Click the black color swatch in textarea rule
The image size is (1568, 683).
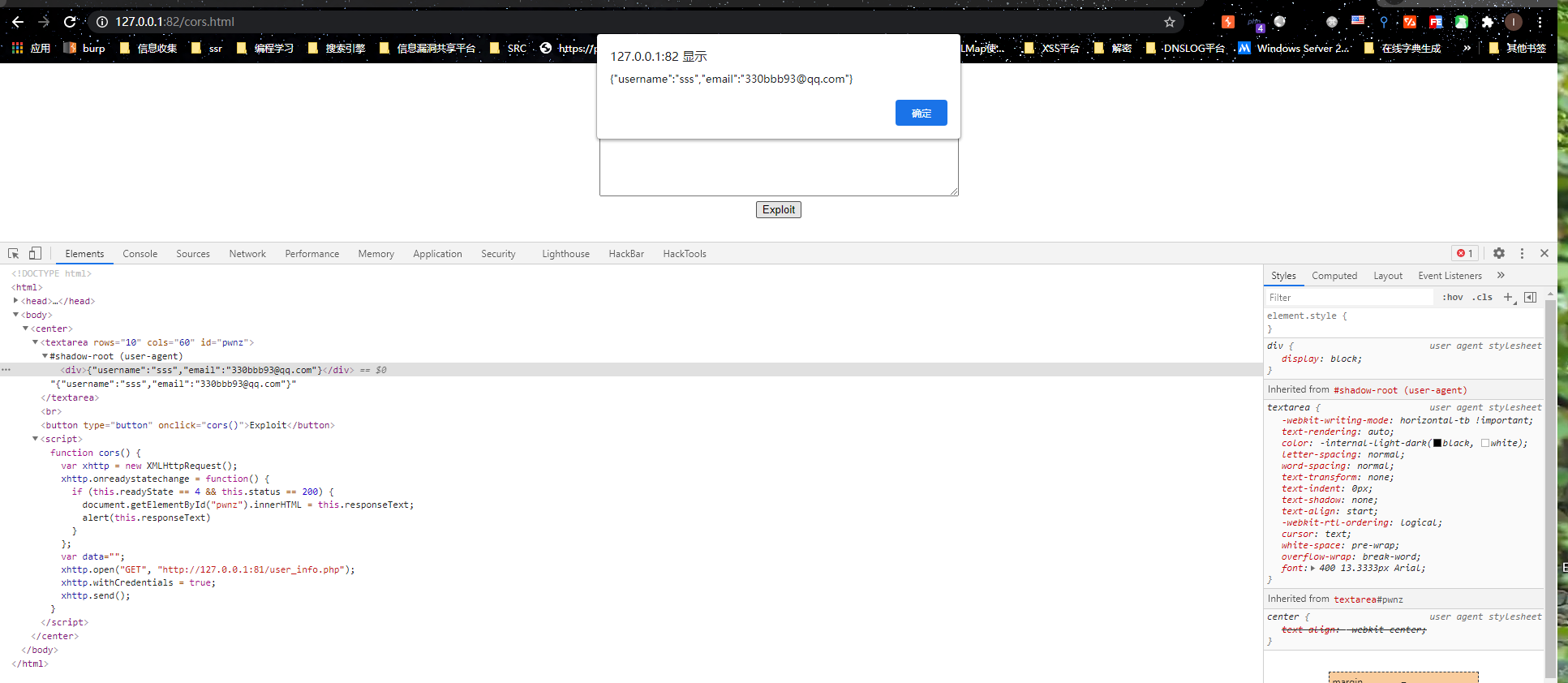[1437, 443]
